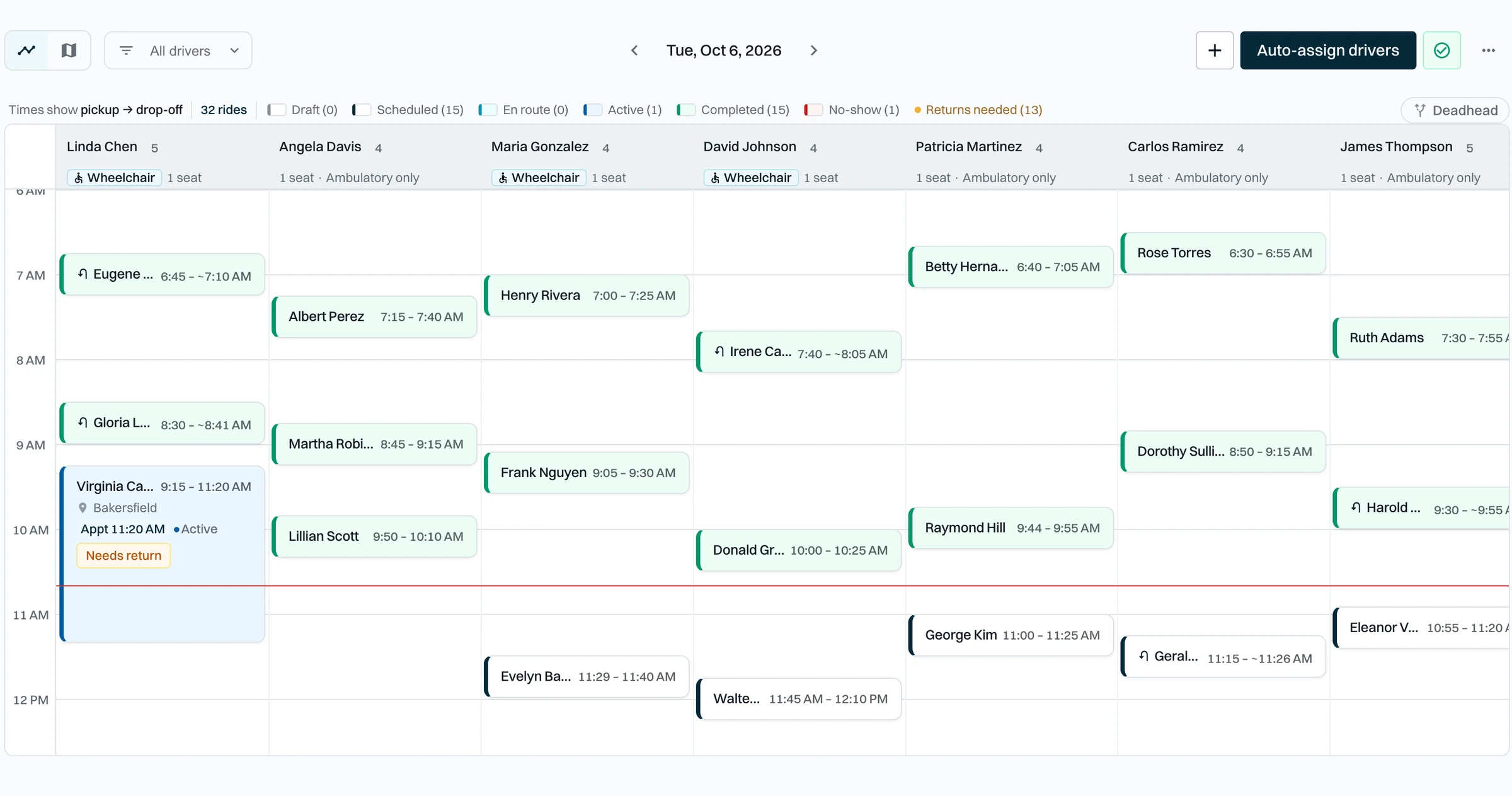Screen dimensions: 1512x796
Task: Switch to timeline view icon
Action: (26, 50)
